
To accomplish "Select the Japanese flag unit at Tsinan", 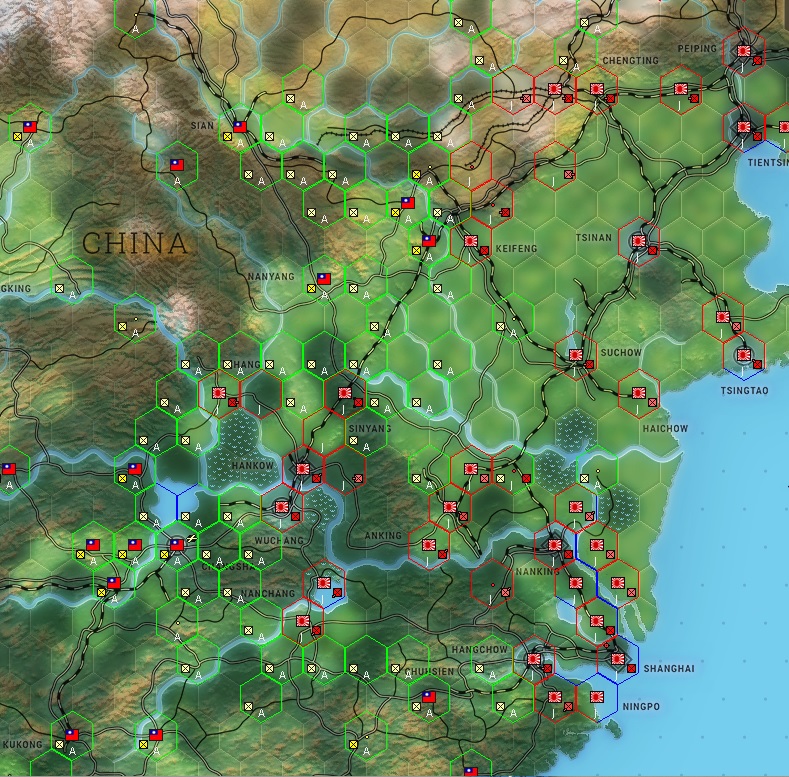I will [639, 241].
